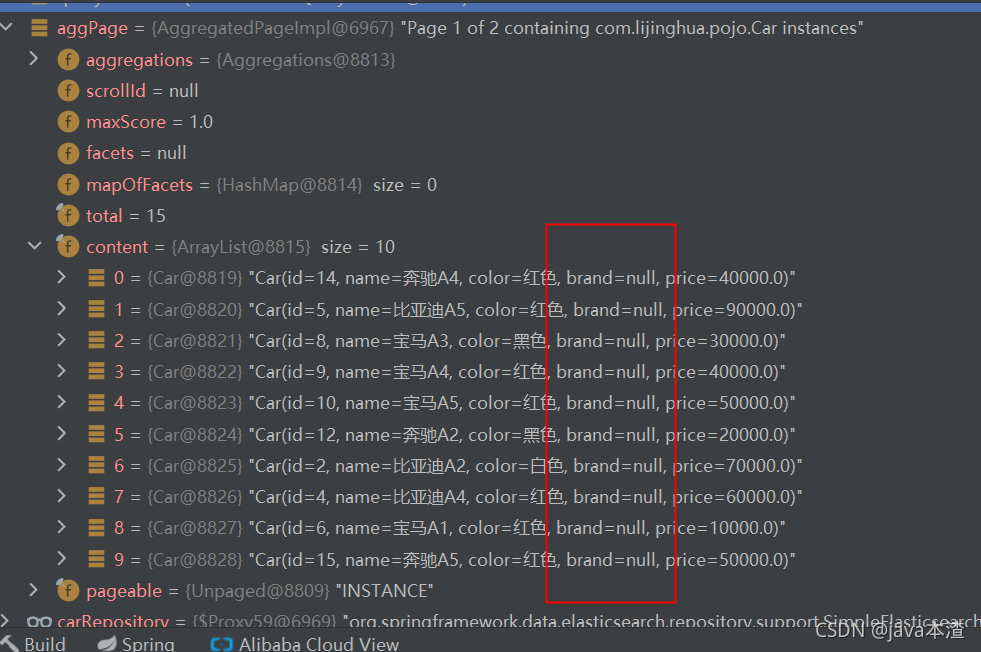Click the list element icon for index 4
This screenshot has height=652, width=981.
click(x=96, y=403)
